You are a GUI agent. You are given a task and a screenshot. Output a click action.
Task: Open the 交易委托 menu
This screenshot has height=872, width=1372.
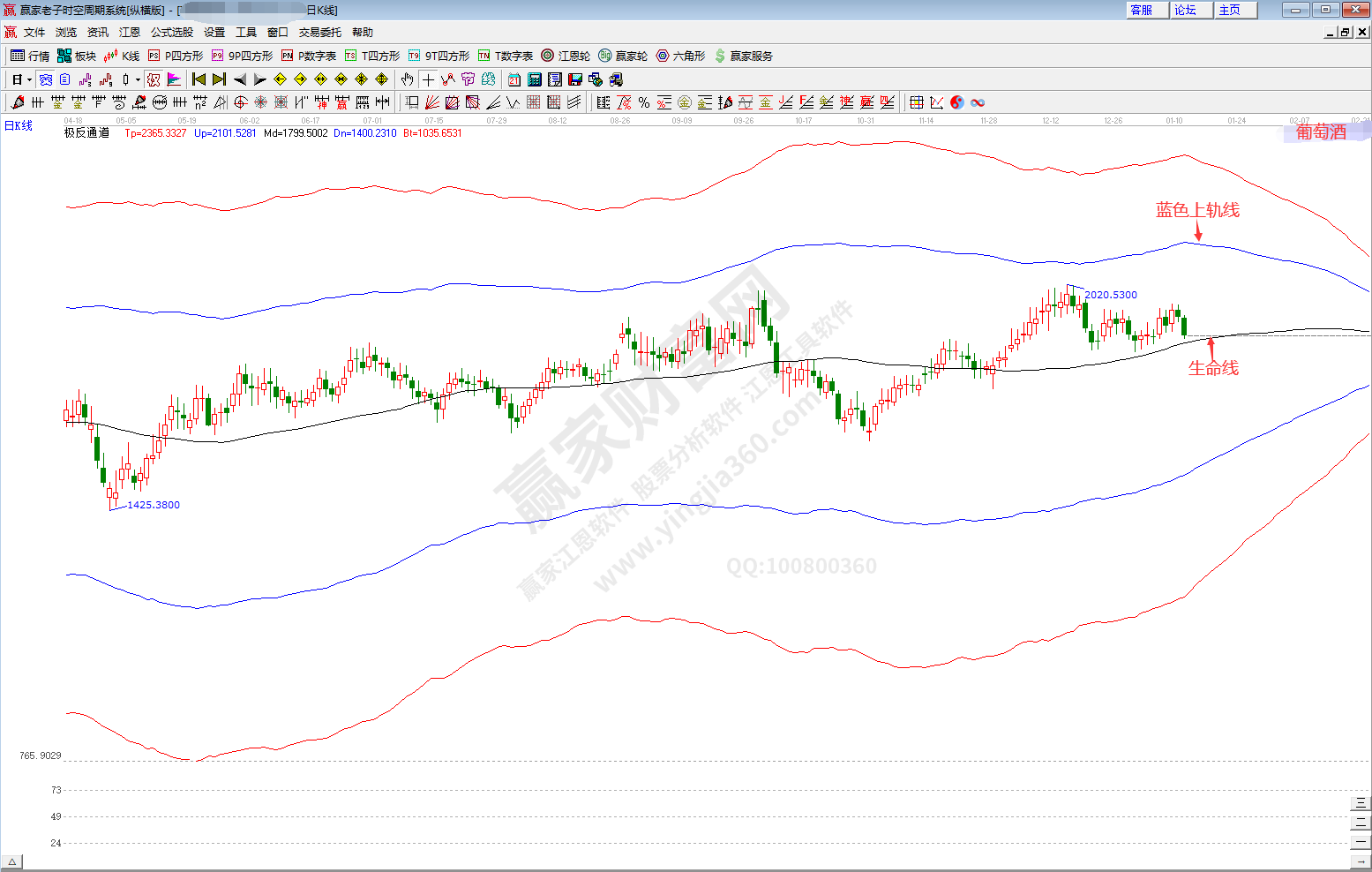(319, 32)
